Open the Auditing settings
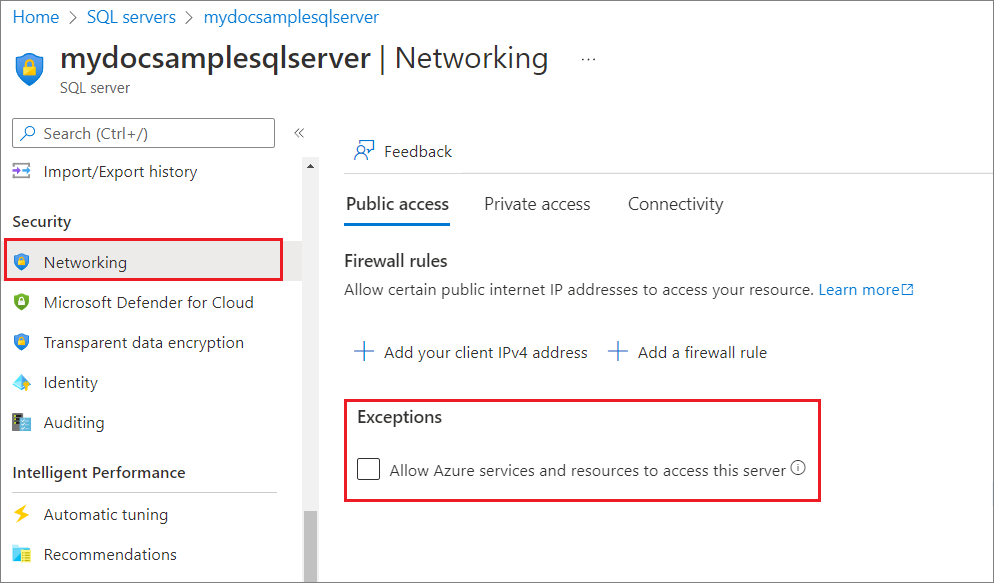This screenshot has height=584, width=996. tap(73, 422)
